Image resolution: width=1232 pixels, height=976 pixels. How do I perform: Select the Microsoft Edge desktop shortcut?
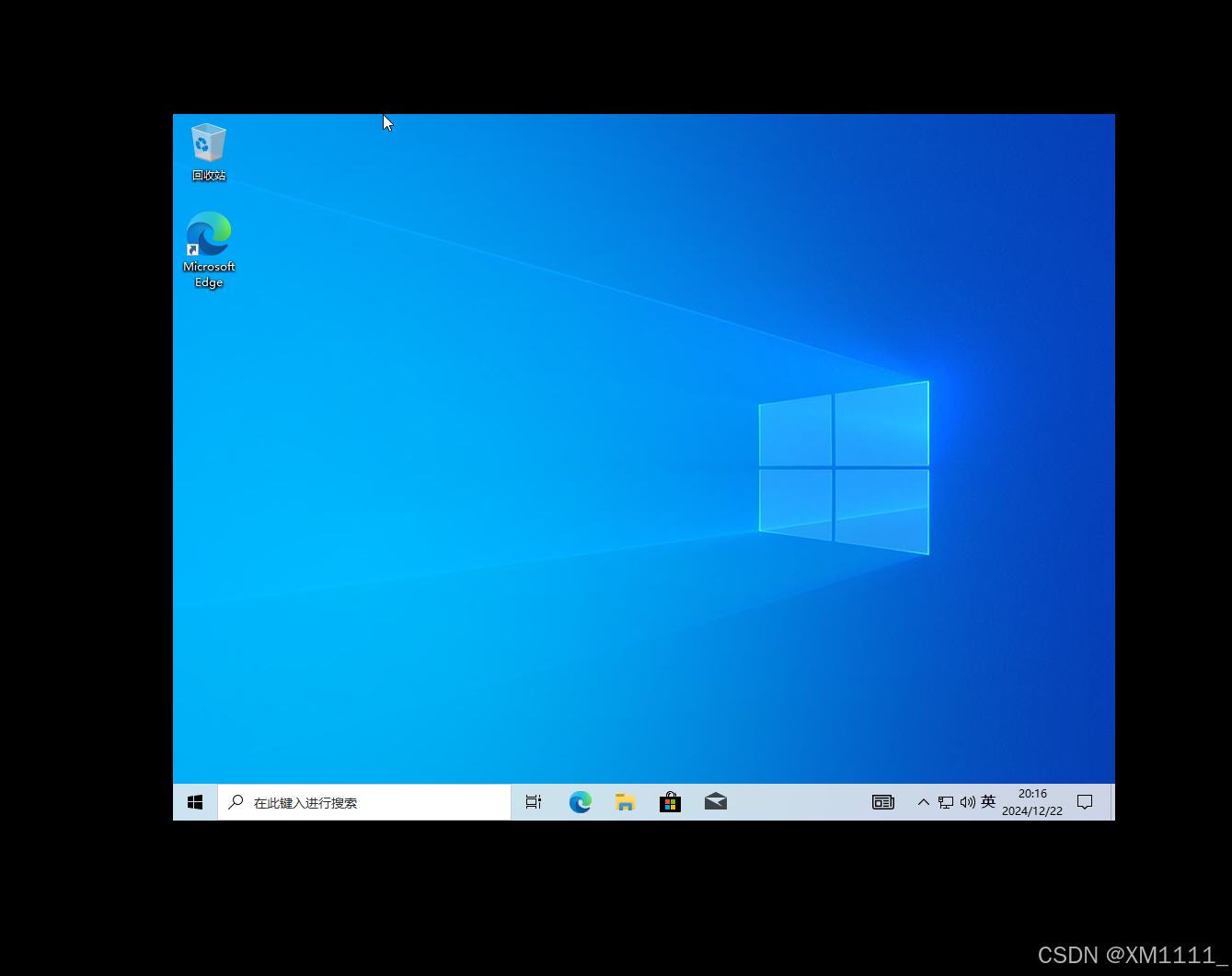pos(209,250)
